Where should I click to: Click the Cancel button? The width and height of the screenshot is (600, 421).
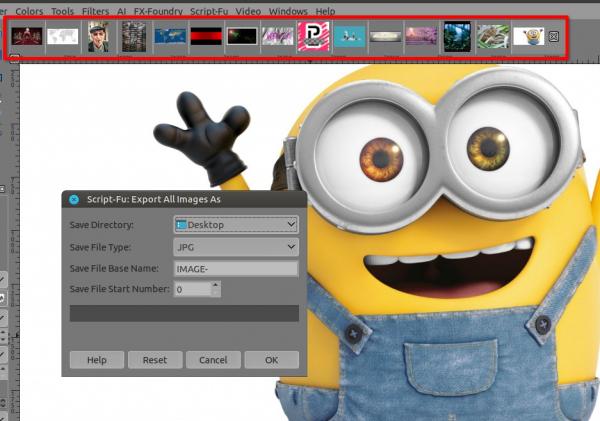pyautogui.click(x=213, y=360)
